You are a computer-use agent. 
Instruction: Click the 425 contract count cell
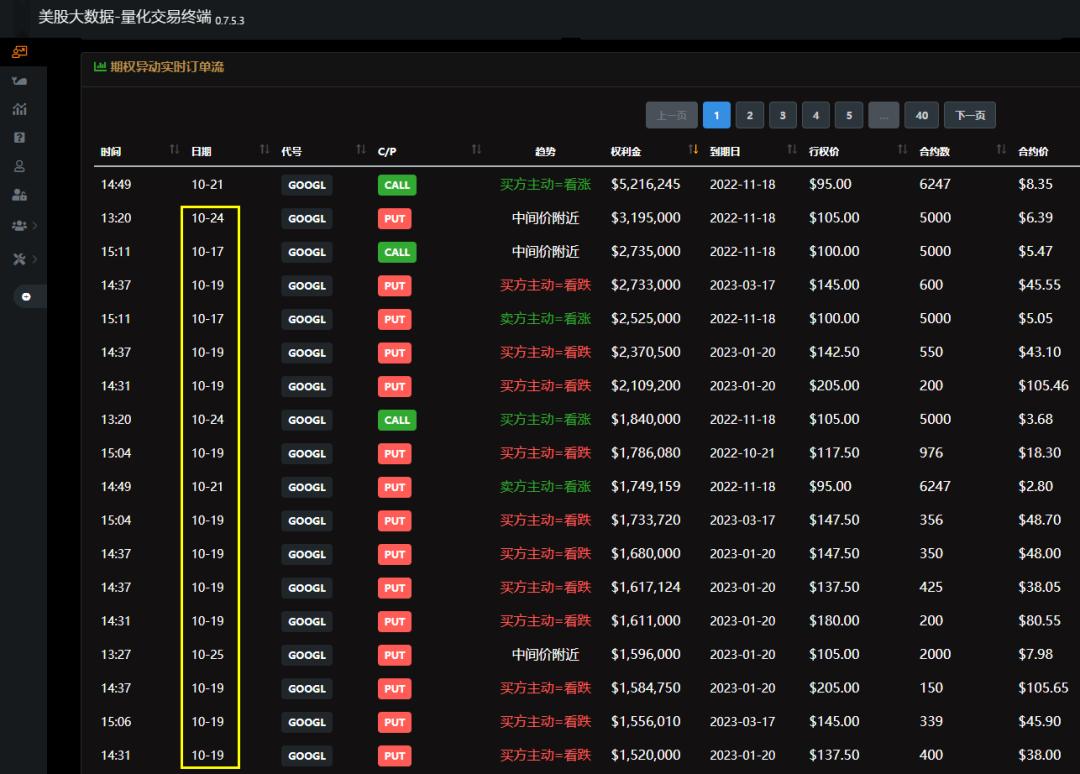[x=931, y=587]
